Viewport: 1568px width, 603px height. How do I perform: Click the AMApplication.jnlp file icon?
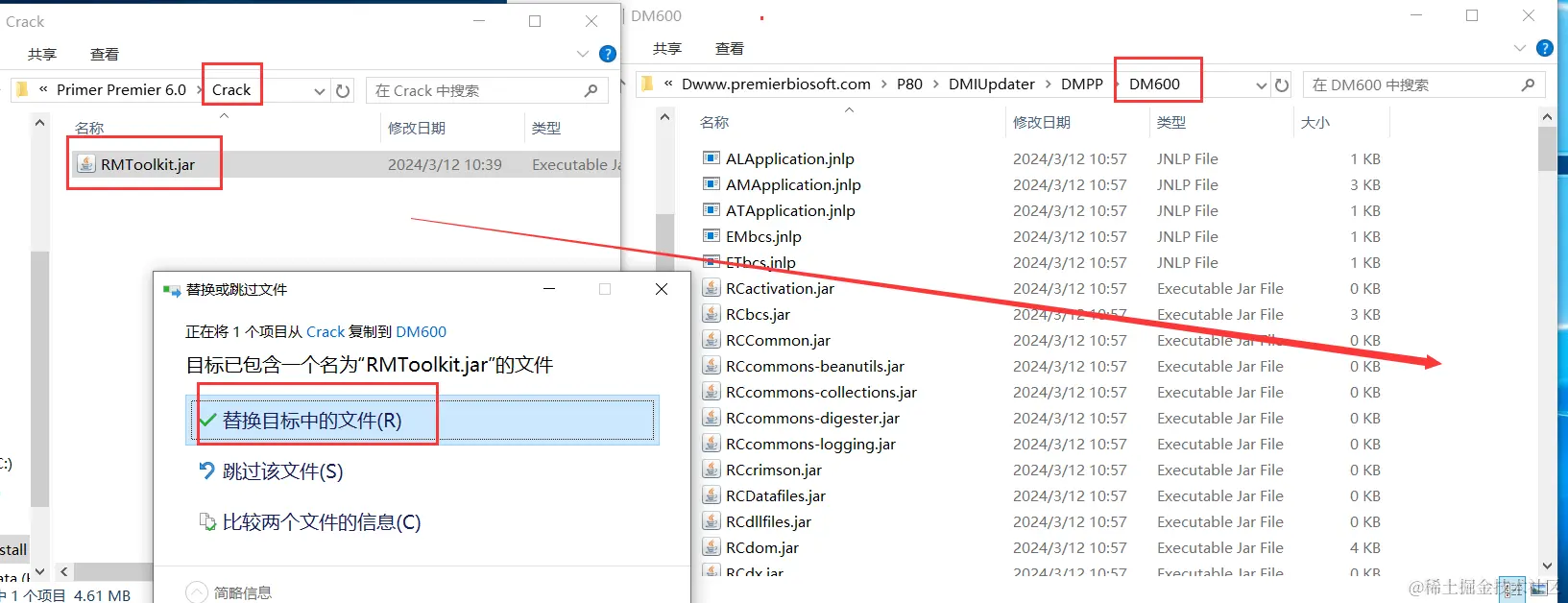[x=712, y=184]
